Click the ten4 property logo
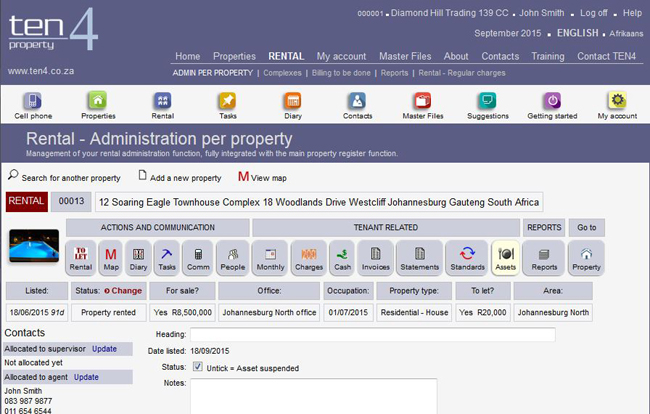 click(x=53, y=30)
